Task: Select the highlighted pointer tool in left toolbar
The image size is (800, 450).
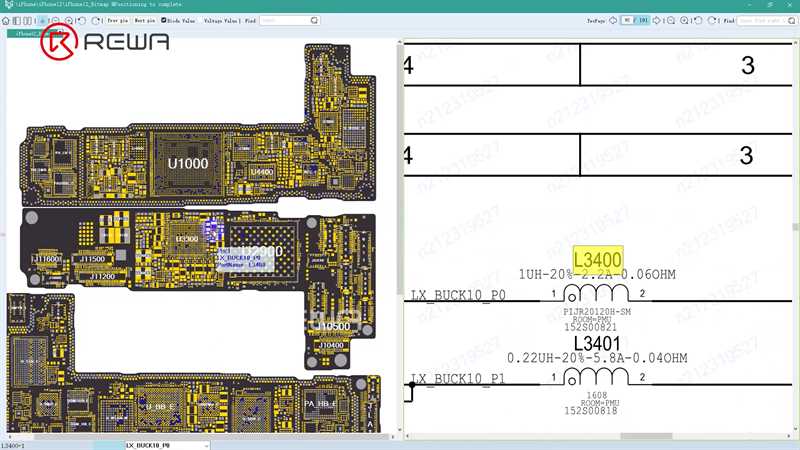Action: click(42, 21)
